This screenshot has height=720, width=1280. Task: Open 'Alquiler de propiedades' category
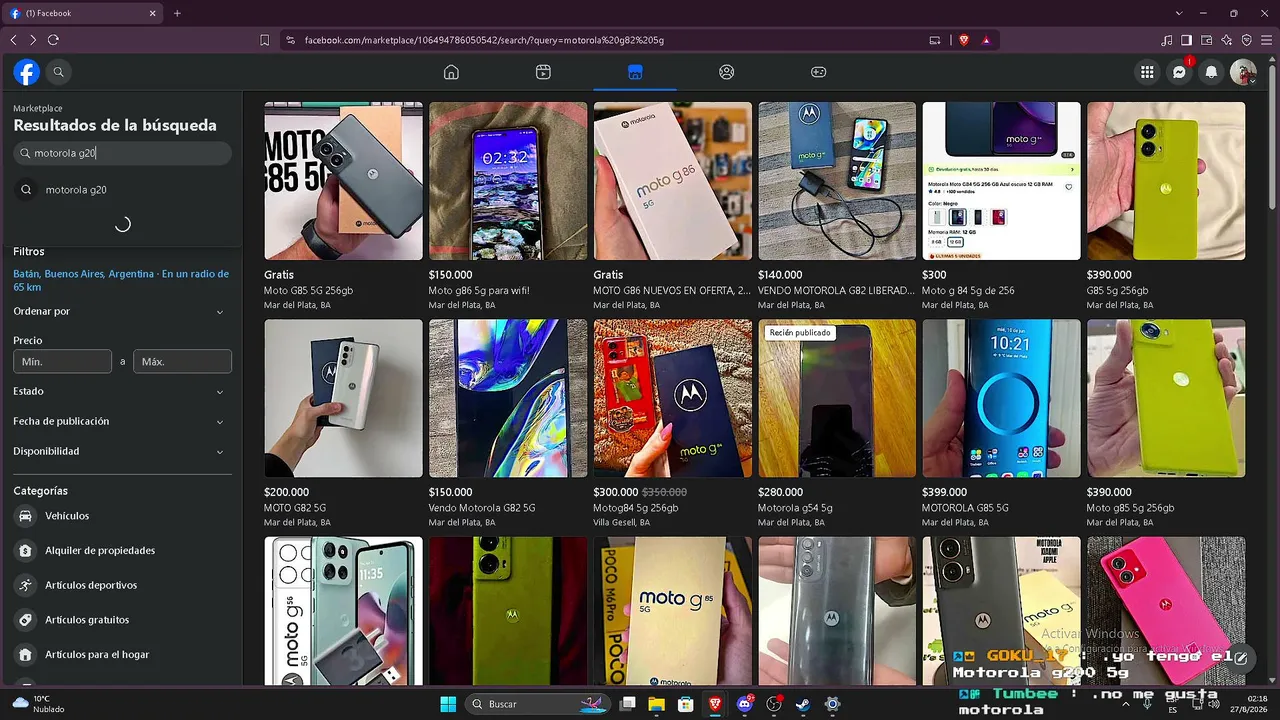[122, 550]
